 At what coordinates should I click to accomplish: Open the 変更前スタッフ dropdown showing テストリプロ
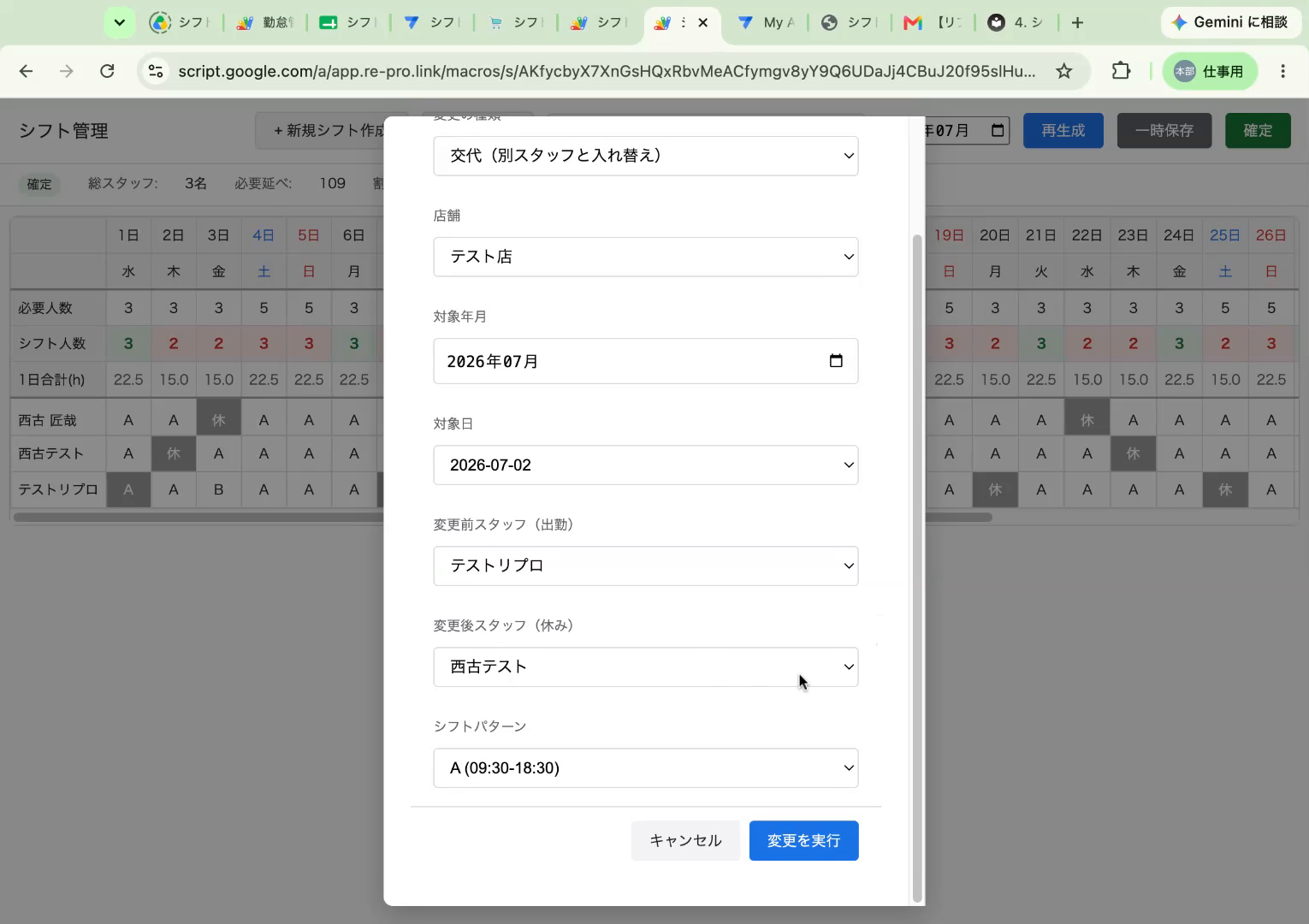coord(646,566)
